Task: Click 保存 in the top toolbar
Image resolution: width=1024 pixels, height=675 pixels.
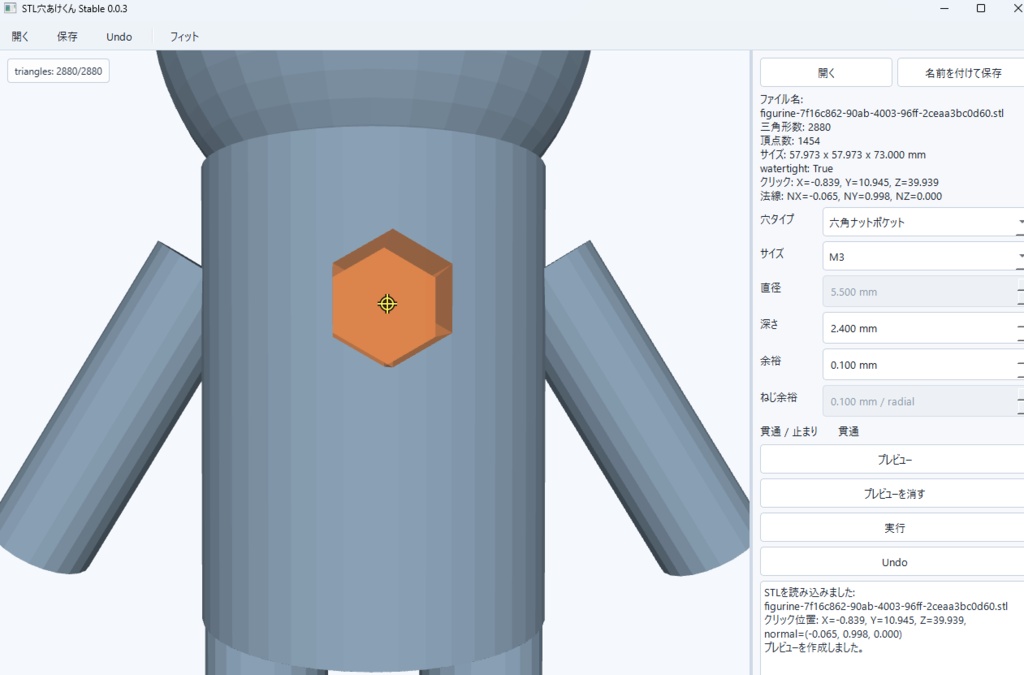Action: tap(67, 37)
